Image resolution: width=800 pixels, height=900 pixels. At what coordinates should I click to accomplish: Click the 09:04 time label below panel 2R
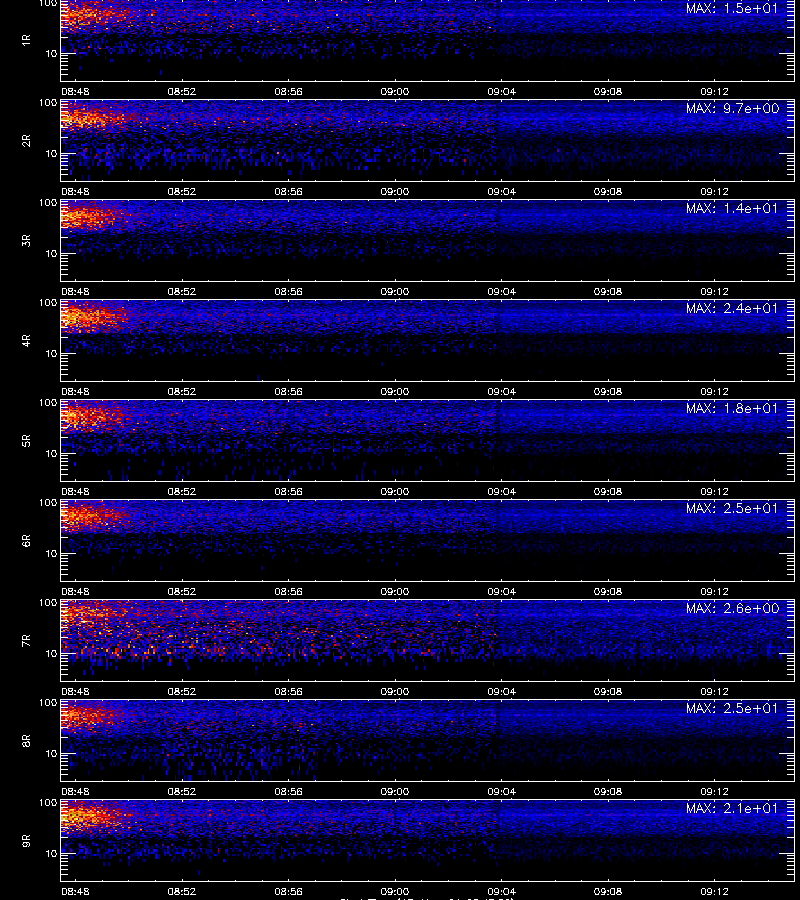(x=502, y=192)
